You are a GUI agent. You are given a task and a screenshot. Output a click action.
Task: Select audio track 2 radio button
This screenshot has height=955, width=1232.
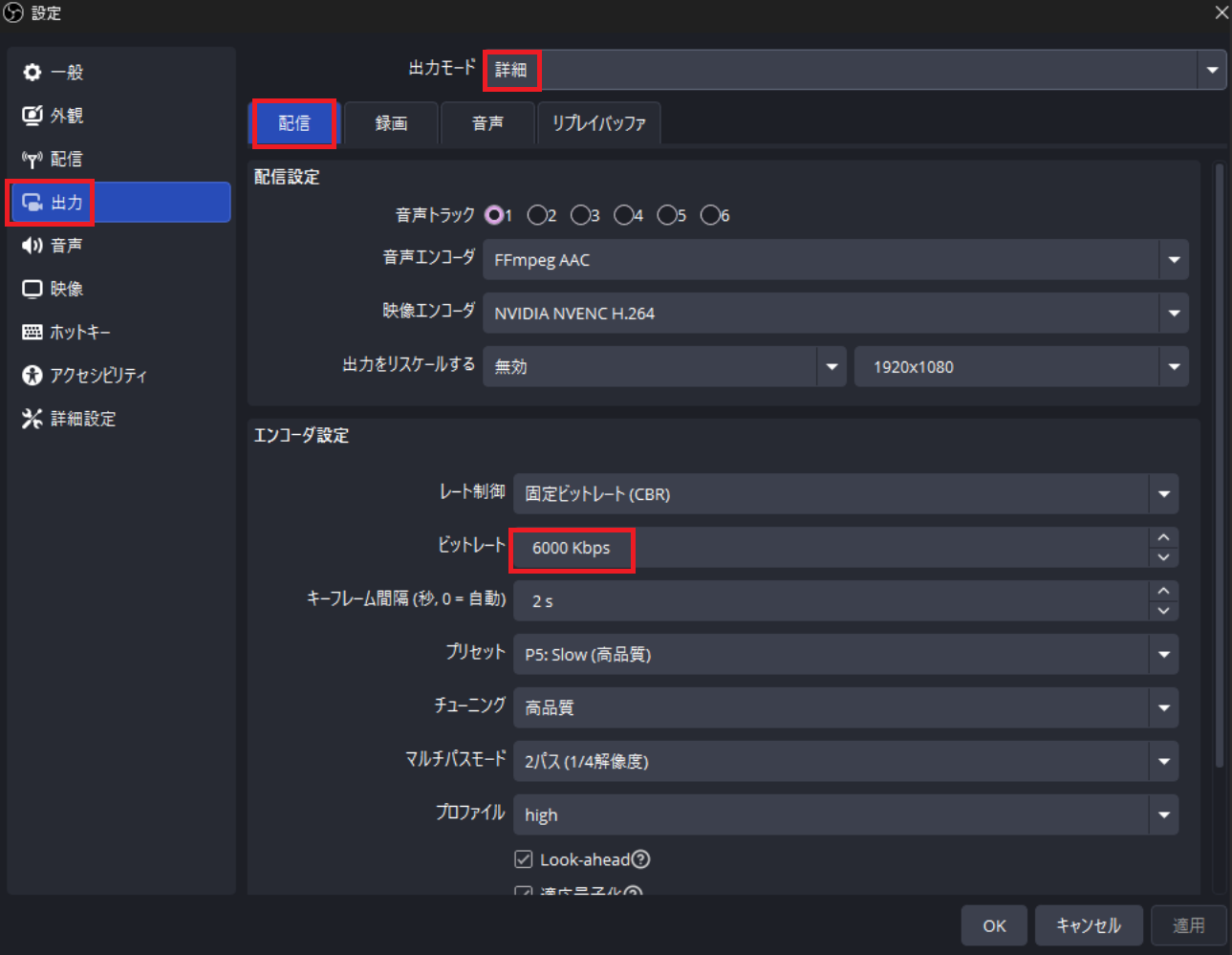tap(537, 215)
